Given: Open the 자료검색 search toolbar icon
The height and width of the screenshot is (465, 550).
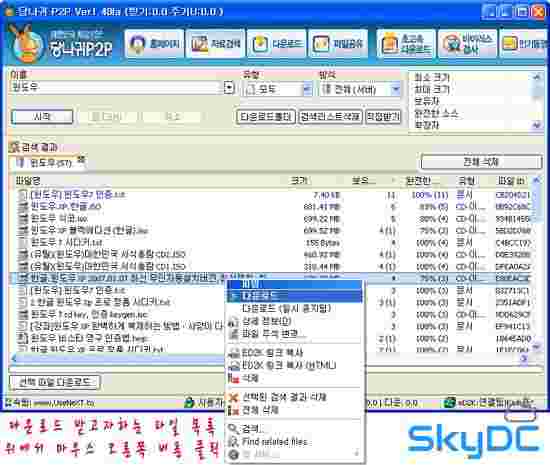Looking at the screenshot, I should (215, 44).
